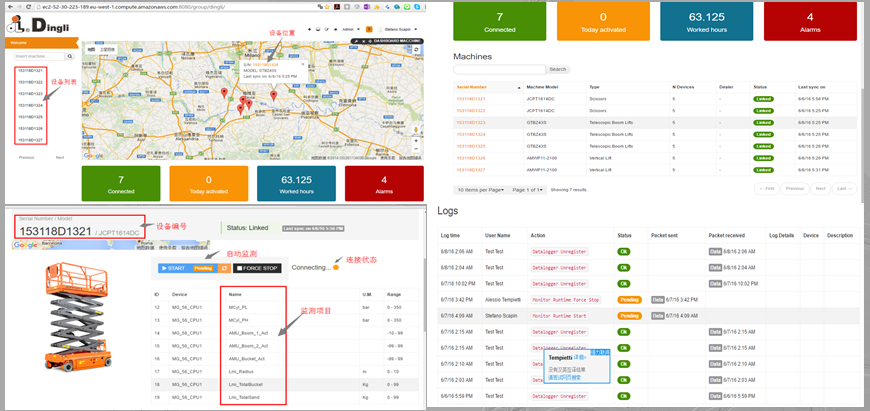Open the items per page dropdown
Viewport: 870px width, 411px height.
(x=481, y=189)
